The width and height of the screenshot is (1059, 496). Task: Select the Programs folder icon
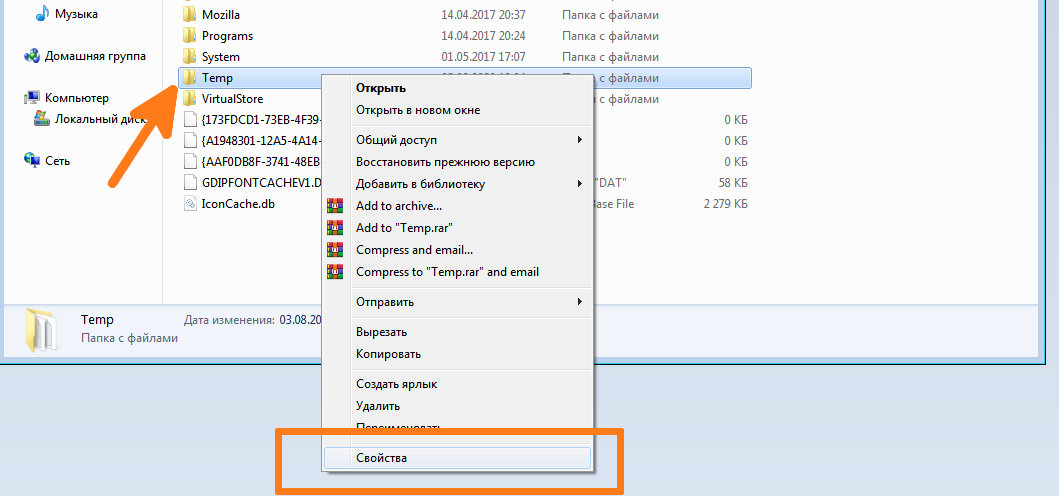pos(190,36)
